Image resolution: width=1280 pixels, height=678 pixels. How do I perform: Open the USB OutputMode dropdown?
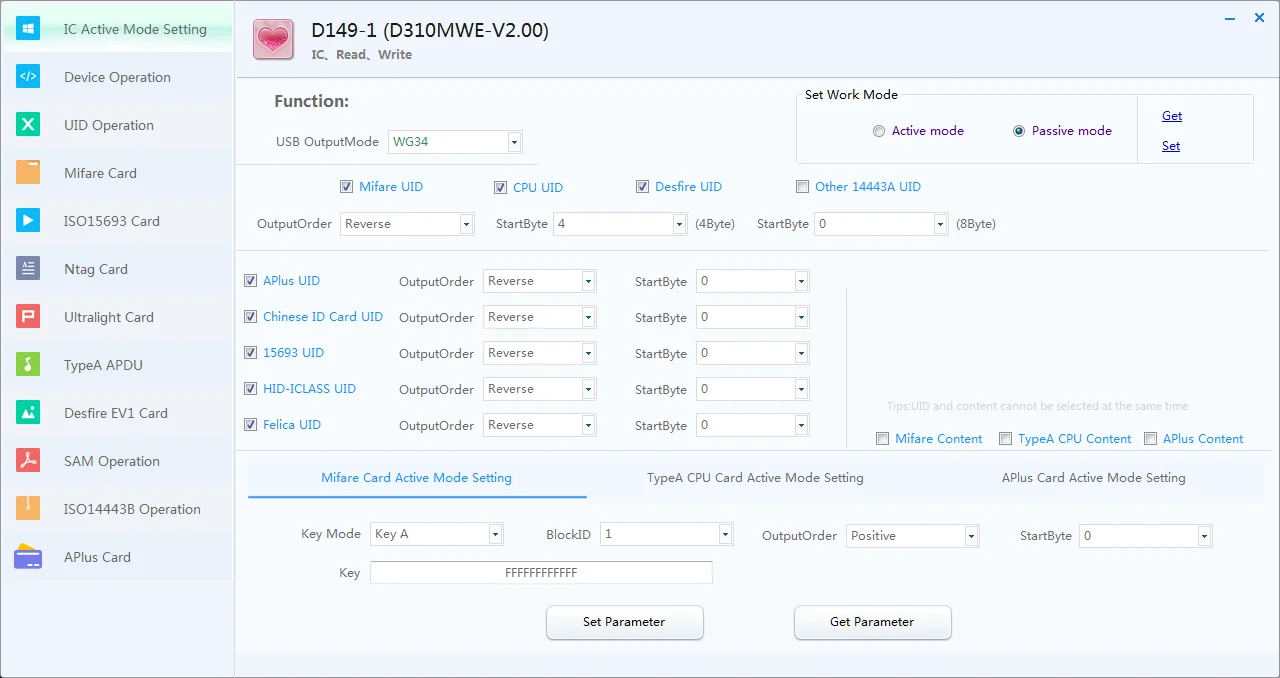pos(514,142)
